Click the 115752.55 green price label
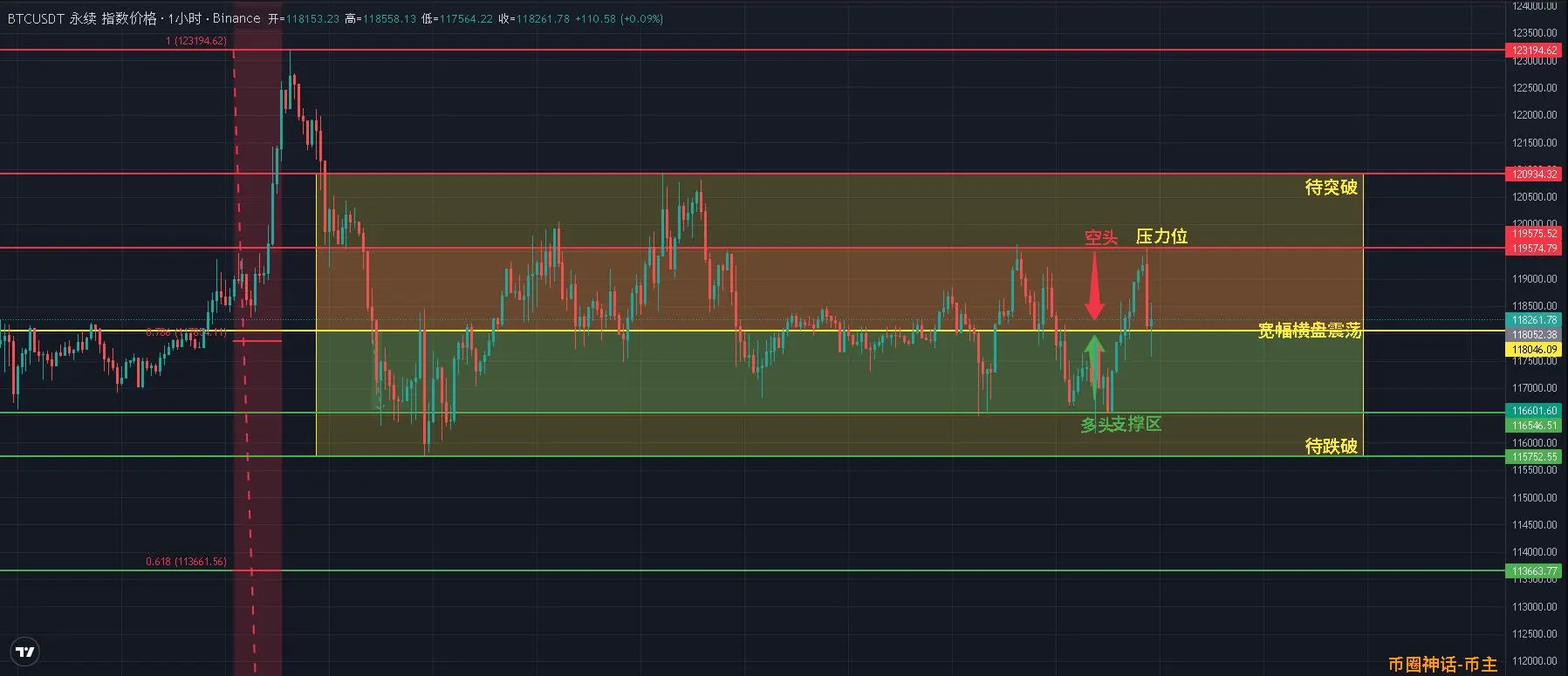1568x676 pixels. (1535, 457)
